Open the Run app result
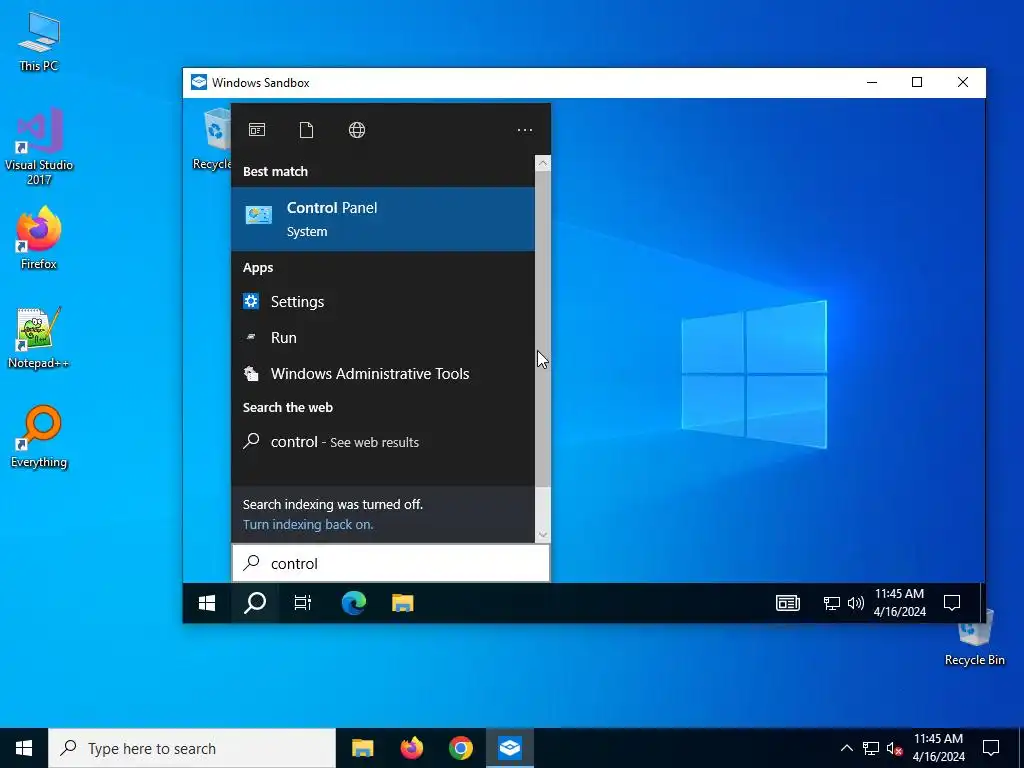 [383, 338]
